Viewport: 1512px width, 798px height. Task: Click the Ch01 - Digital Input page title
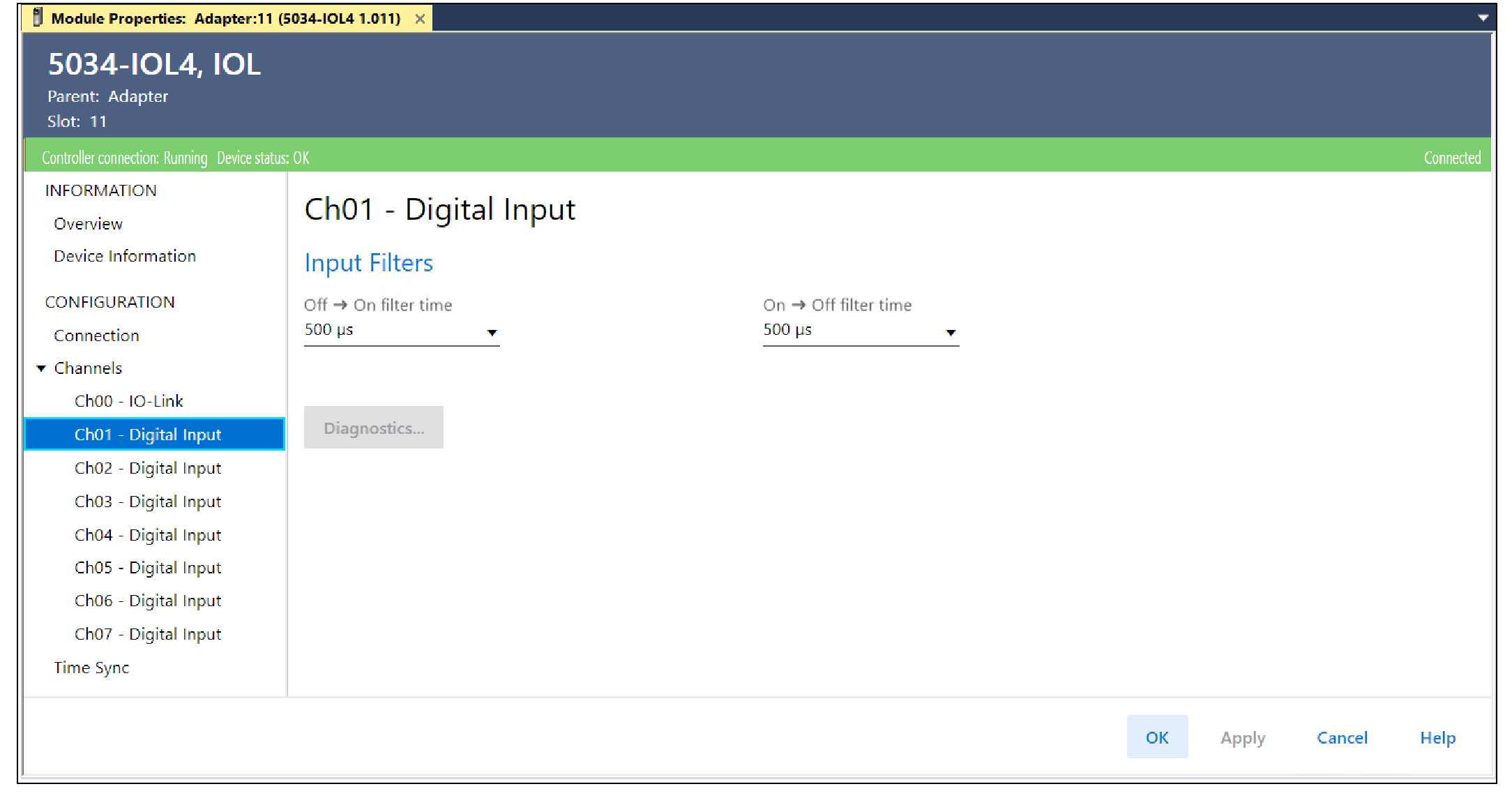coord(440,209)
